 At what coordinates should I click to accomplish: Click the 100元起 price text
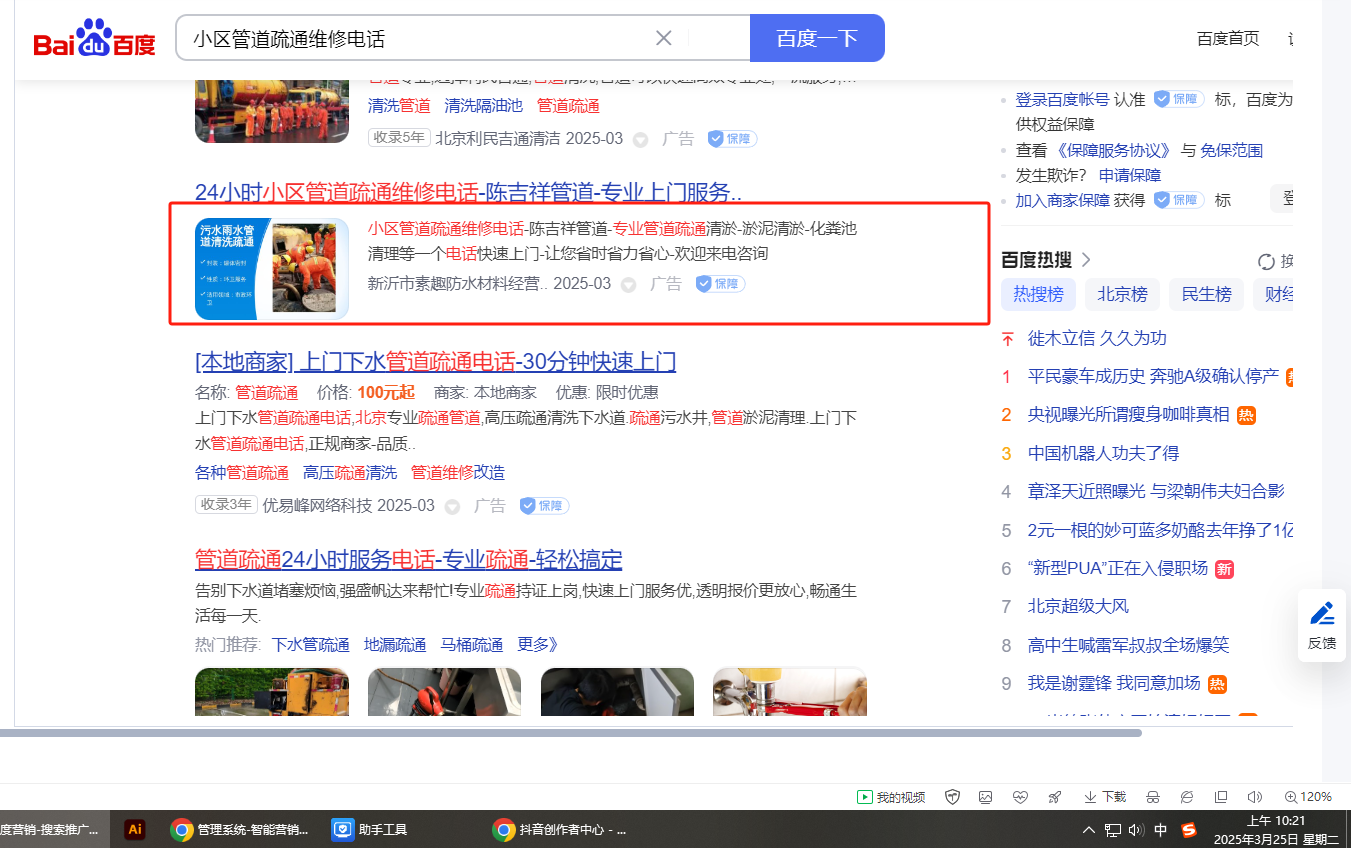[385, 392]
